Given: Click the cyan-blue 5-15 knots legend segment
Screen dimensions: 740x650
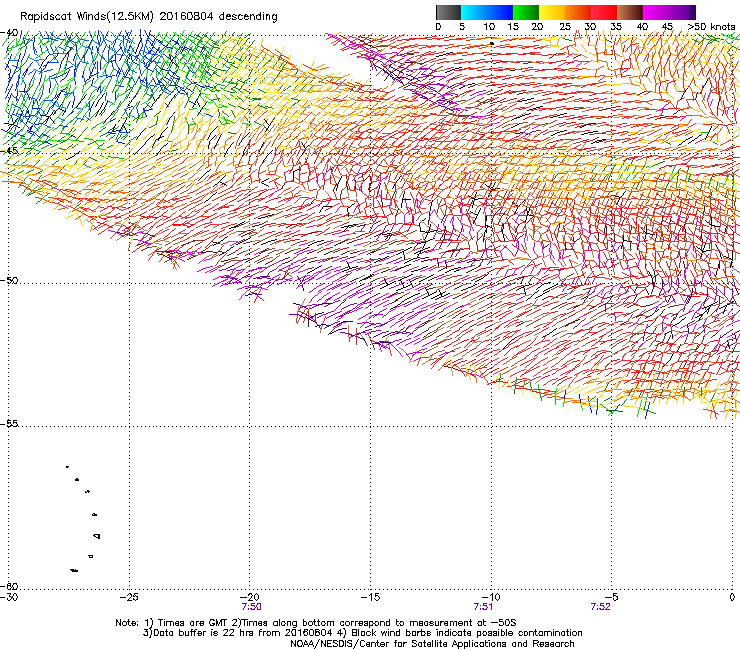Looking at the screenshot, I should [487, 12].
